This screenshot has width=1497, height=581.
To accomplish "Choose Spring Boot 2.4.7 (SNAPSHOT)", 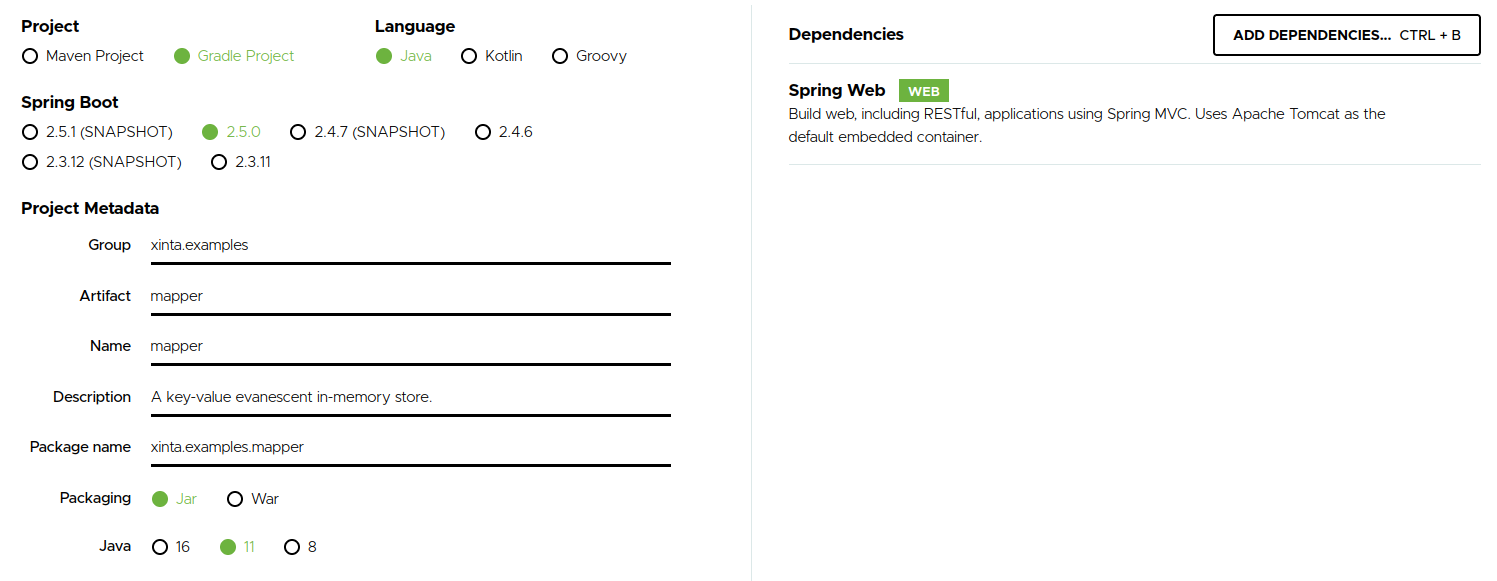I will click(298, 132).
